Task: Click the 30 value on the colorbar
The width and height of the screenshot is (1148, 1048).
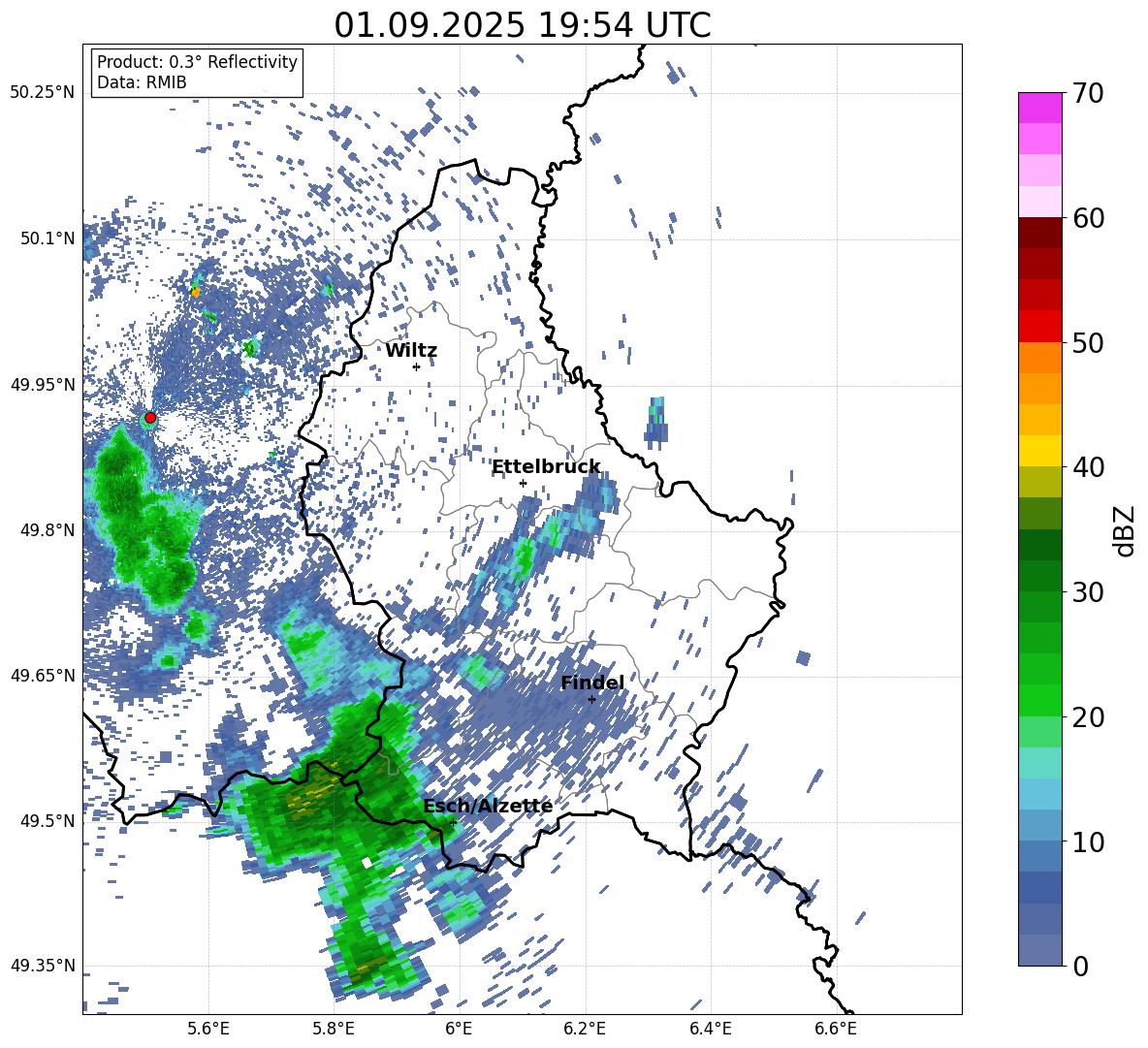Action: [x=1088, y=592]
